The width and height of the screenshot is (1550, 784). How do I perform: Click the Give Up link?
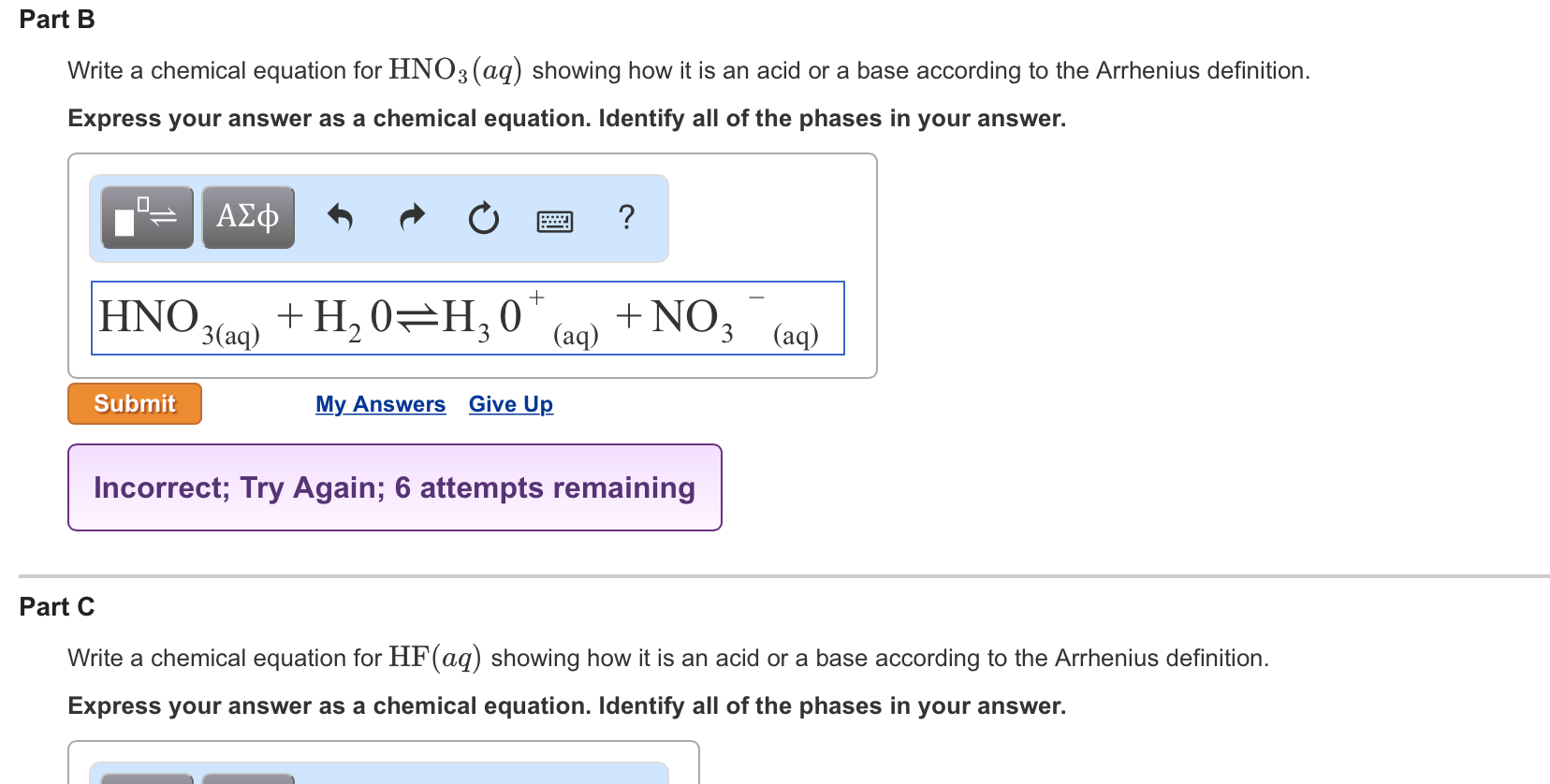tap(511, 404)
